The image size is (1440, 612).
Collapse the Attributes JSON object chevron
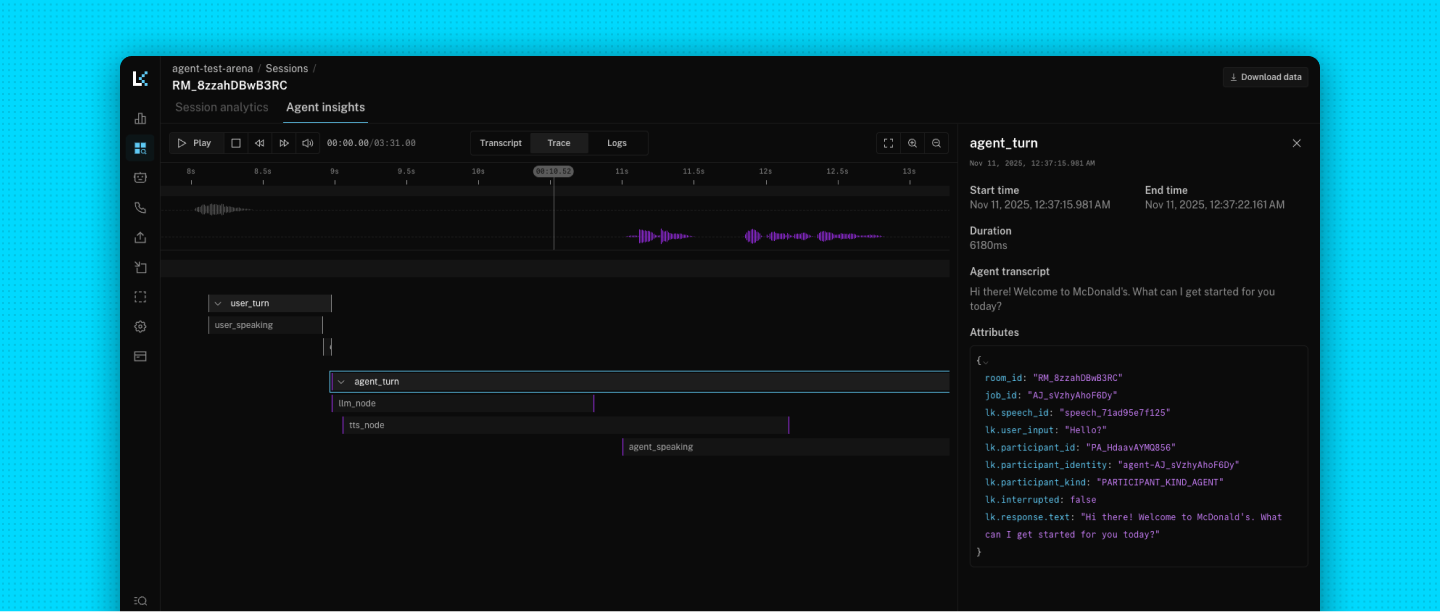pyautogui.click(x=985, y=361)
